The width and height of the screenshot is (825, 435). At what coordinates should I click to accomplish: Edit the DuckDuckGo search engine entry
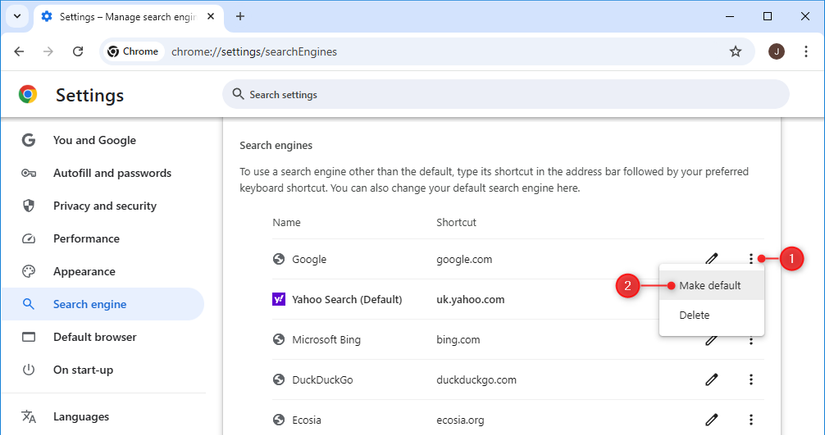click(712, 380)
